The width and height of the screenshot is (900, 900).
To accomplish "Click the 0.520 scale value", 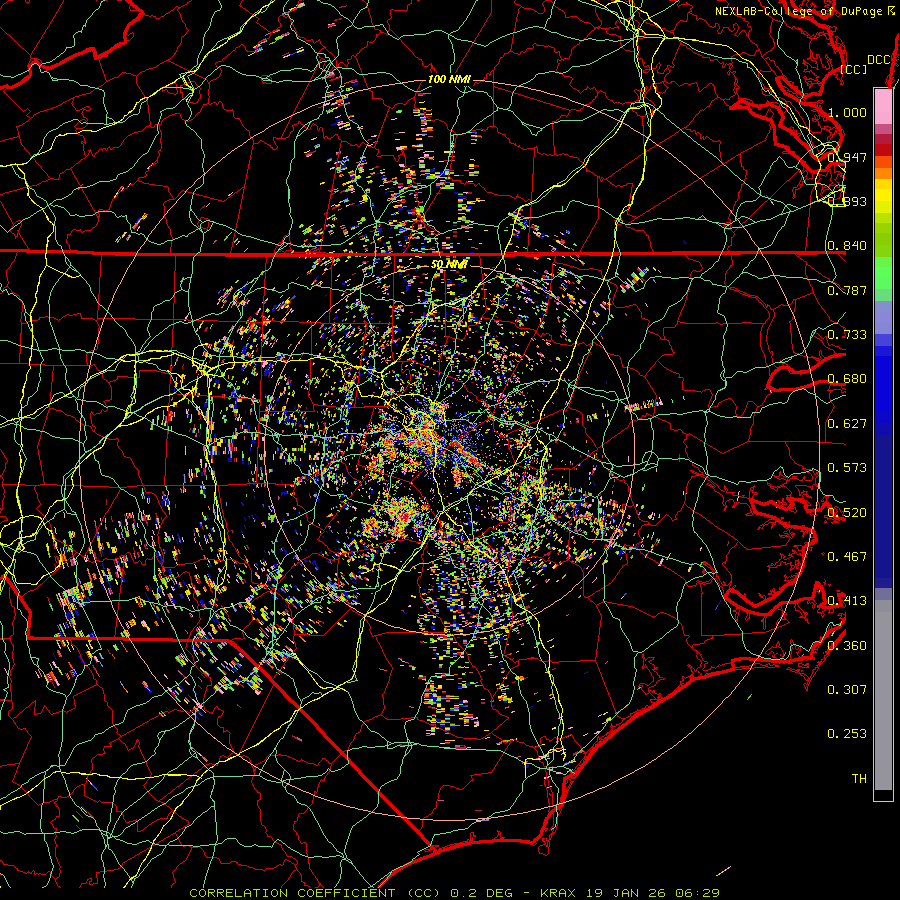I will 847,513.
